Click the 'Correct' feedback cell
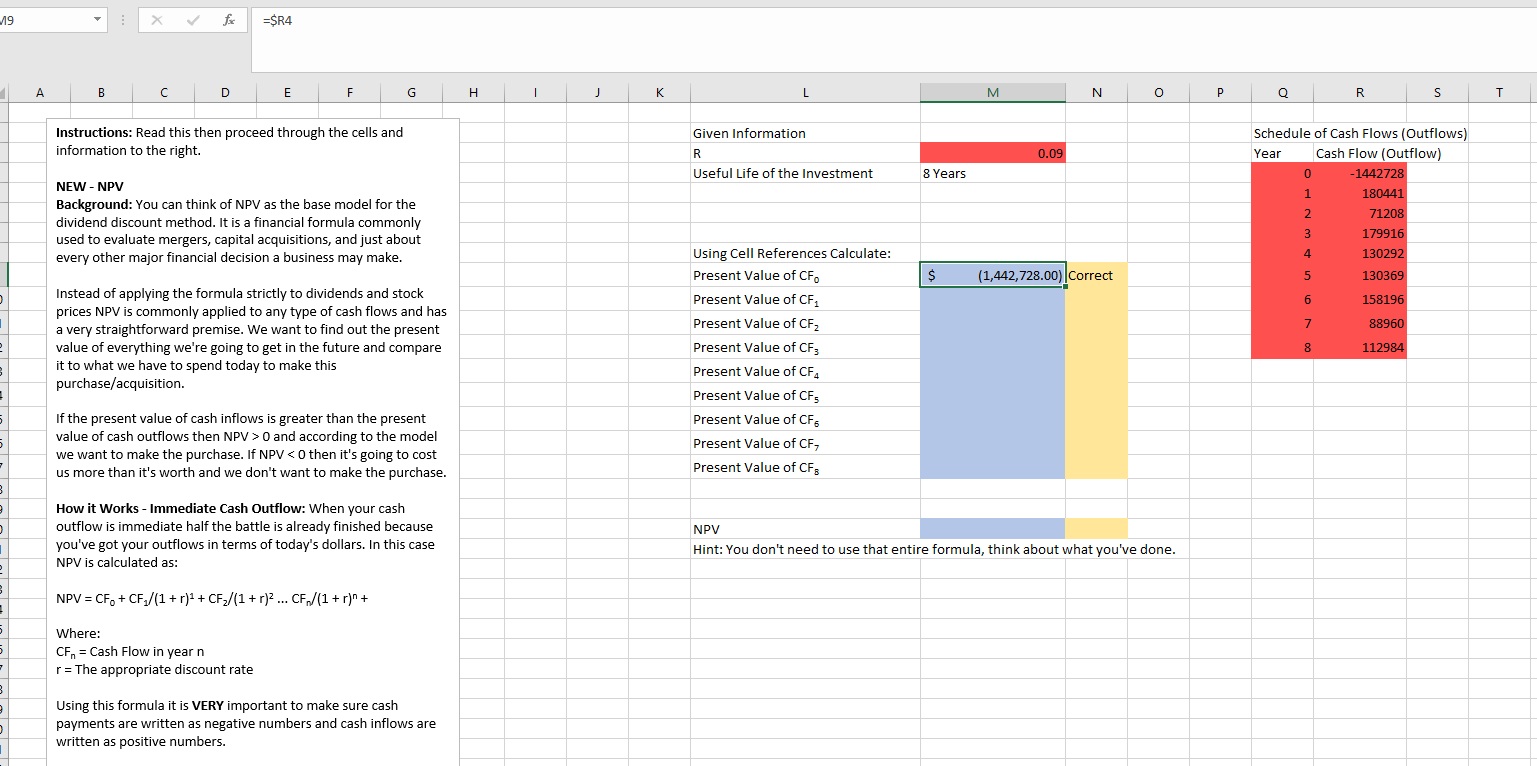1537x766 pixels. 1096,275
